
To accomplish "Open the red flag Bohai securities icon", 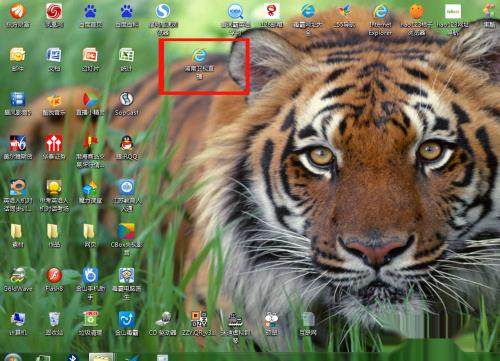I will click(x=90, y=143).
